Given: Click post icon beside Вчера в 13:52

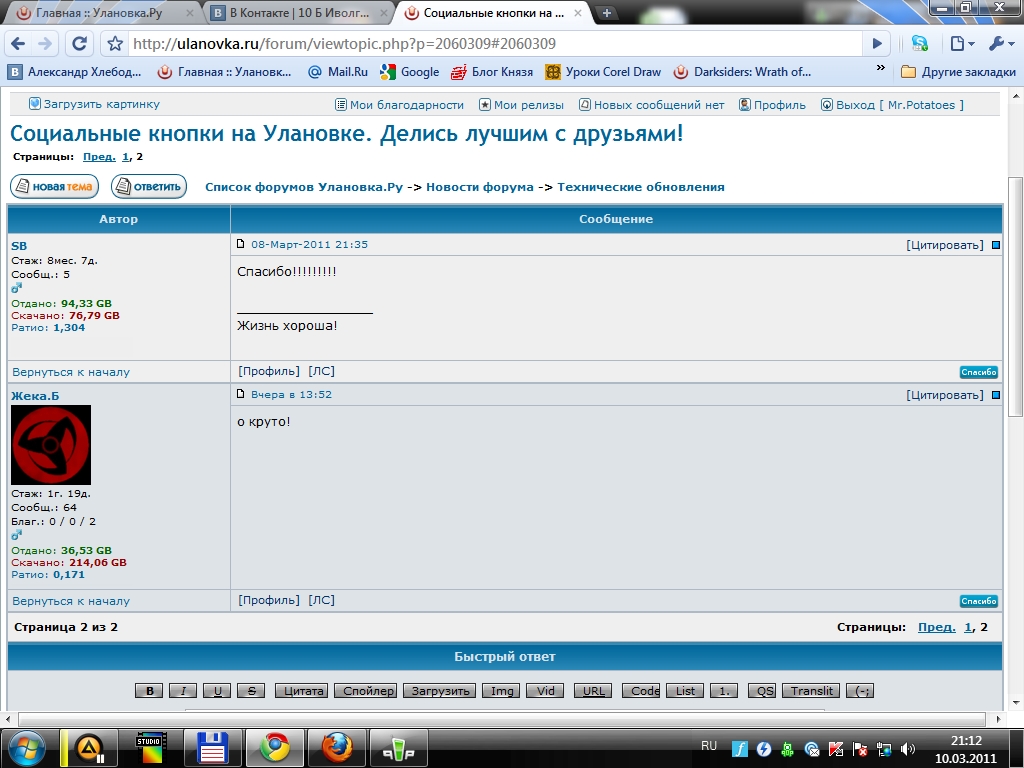Looking at the screenshot, I should click(240, 394).
